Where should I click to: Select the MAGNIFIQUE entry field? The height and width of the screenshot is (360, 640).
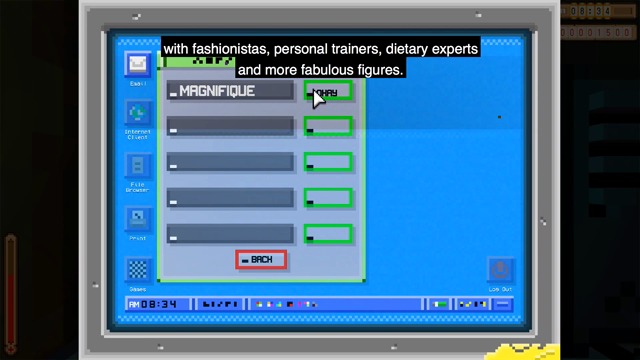(230, 91)
